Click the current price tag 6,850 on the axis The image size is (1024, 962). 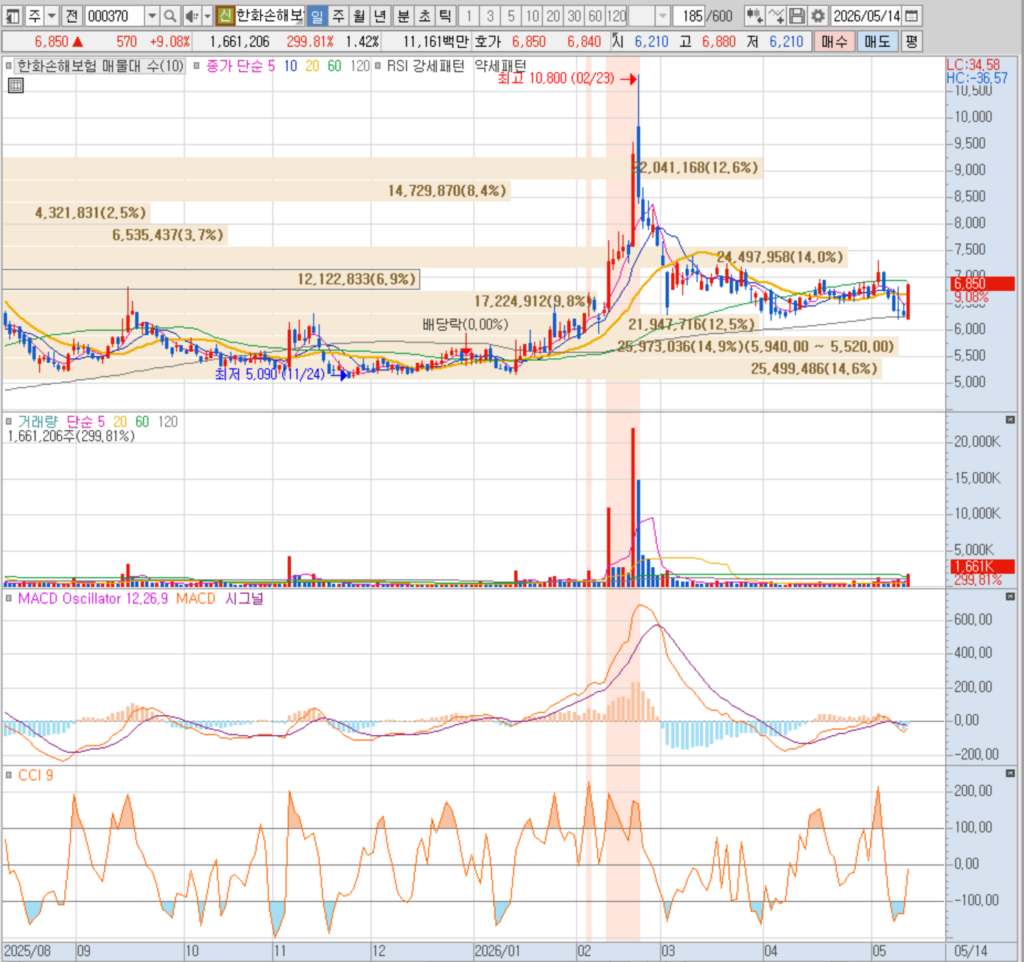pos(983,283)
